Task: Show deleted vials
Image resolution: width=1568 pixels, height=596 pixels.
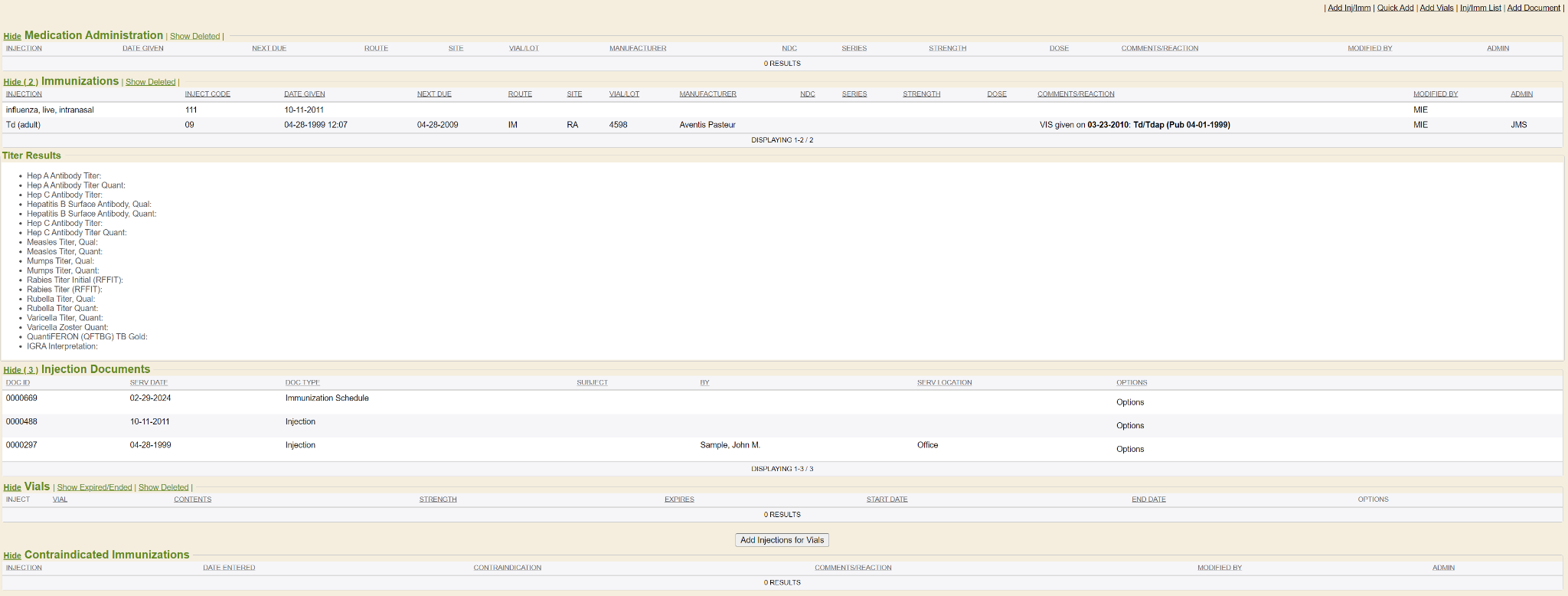Action: [163, 487]
